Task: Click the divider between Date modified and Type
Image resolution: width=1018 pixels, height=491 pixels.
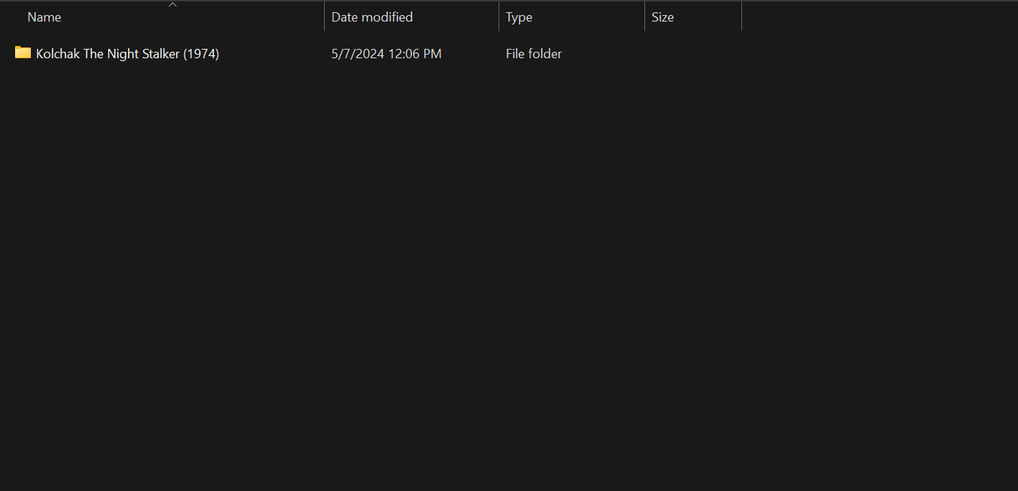Action: click(499, 17)
